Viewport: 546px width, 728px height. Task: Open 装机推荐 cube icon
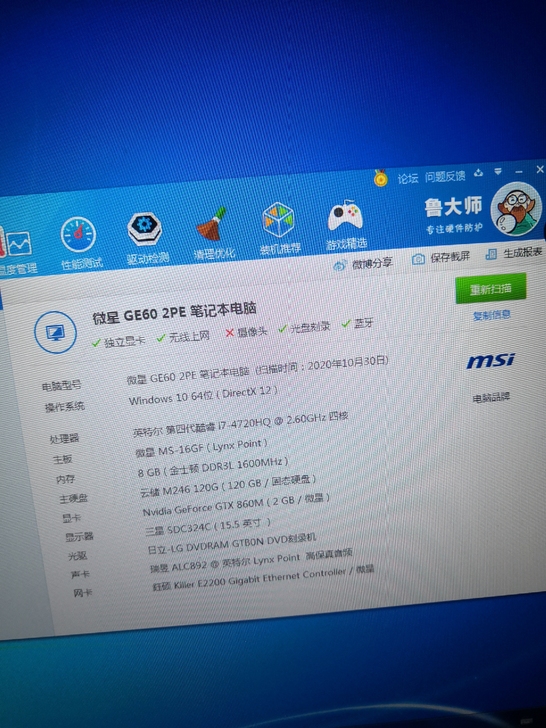pos(278,220)
